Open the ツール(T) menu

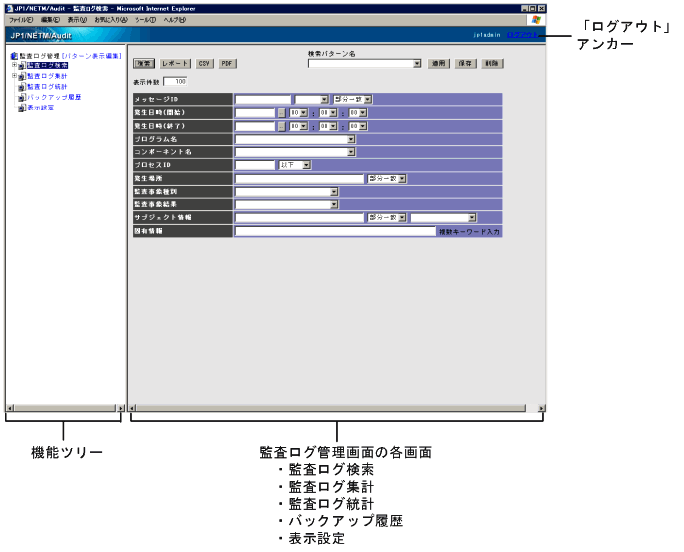click(145, 20)
